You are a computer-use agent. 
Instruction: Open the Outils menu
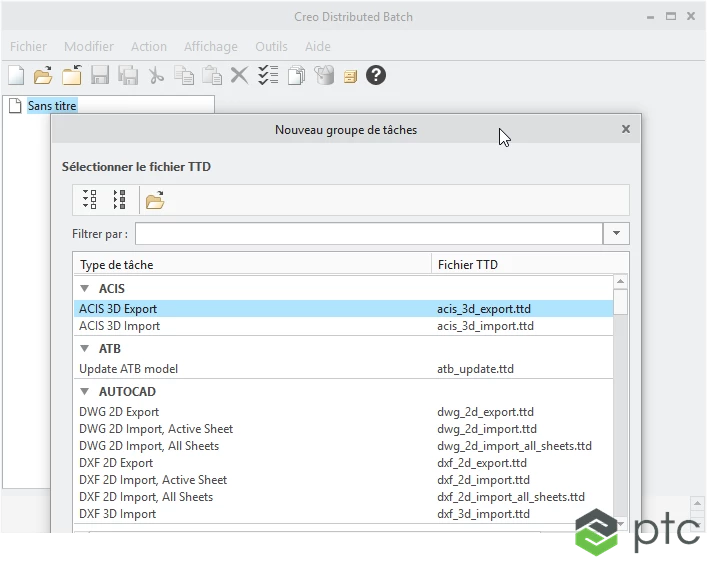tap(271, 46)
